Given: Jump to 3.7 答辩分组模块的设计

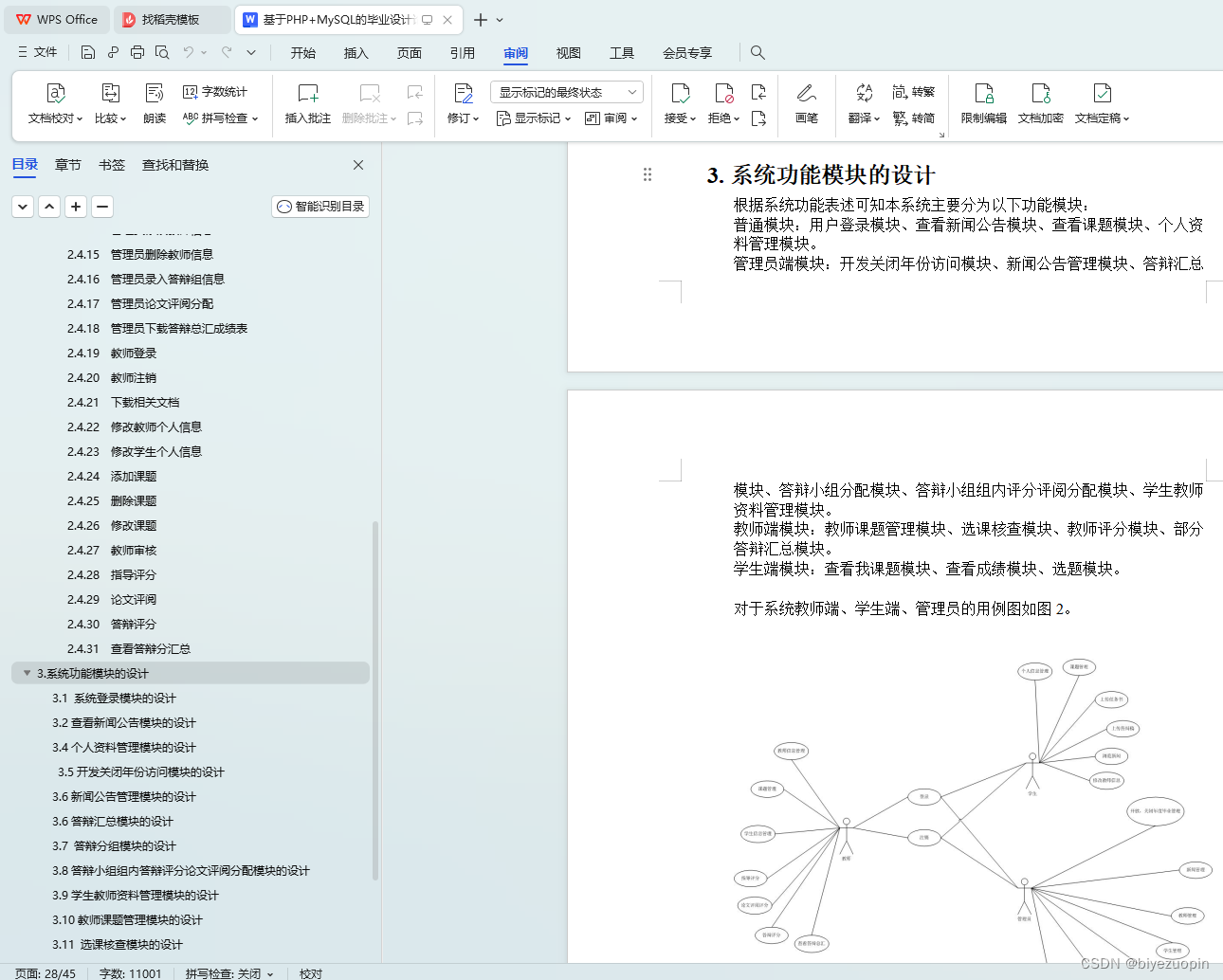Looking at the screenshot, I should (x=114, y=845).
